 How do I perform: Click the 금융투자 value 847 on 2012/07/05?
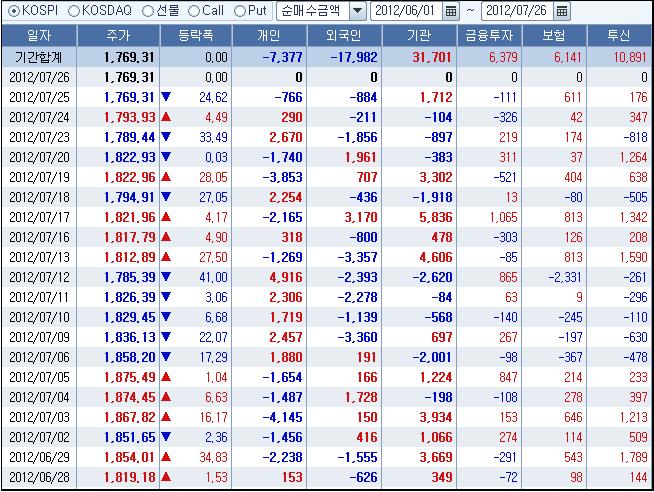point(508,377)
